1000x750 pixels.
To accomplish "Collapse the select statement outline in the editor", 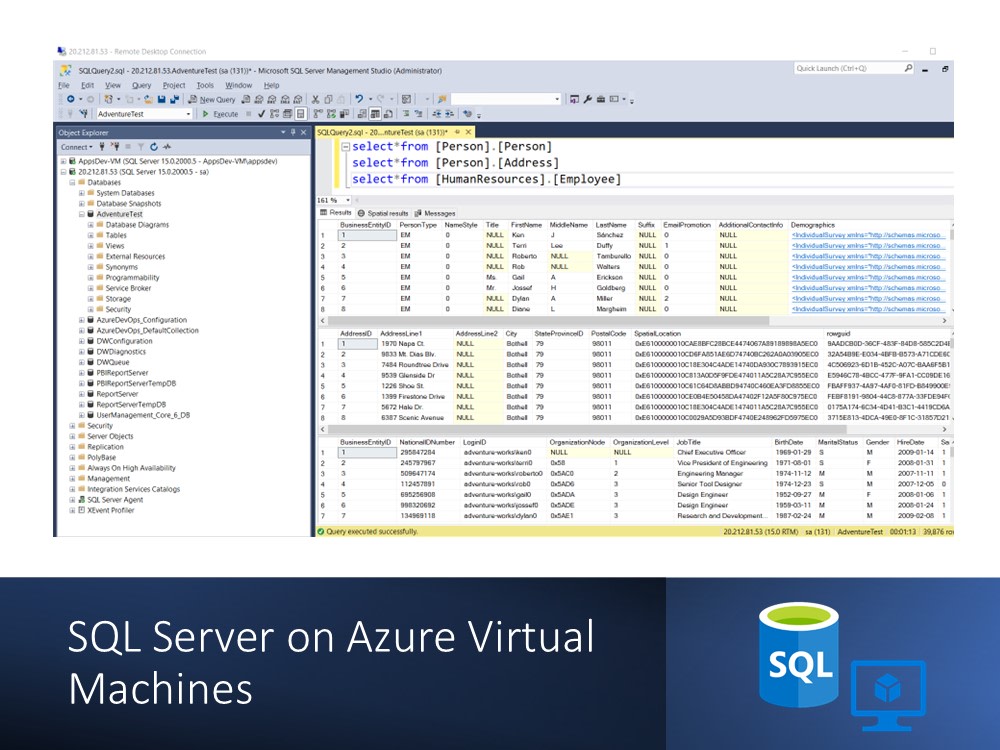I will (x=345, y=147).
